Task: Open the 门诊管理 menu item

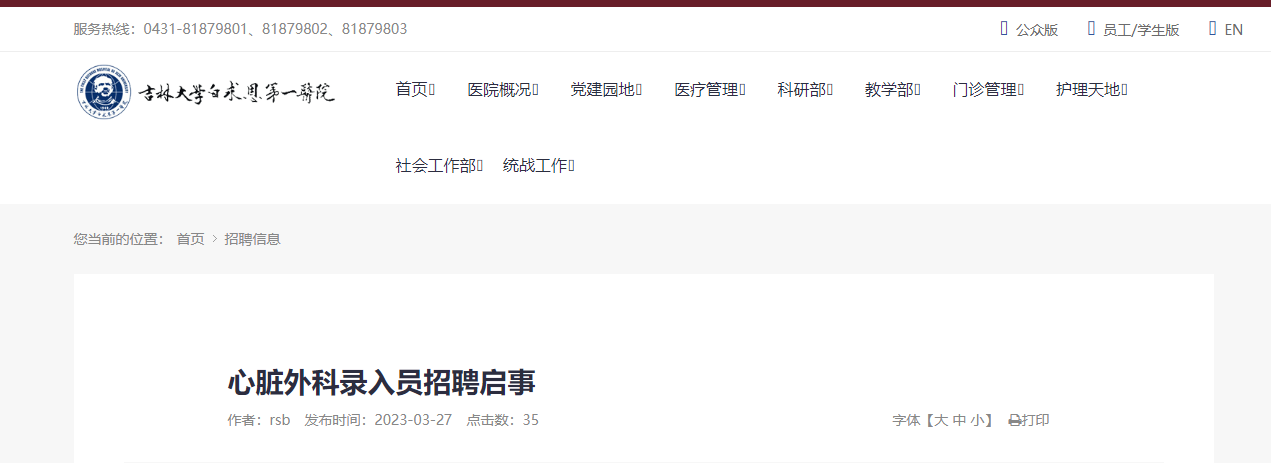Action: [989, 90]
